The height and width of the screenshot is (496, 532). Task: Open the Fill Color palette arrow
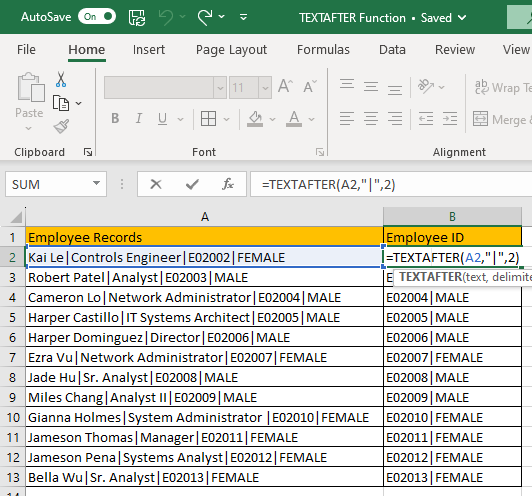coord(272,119)
